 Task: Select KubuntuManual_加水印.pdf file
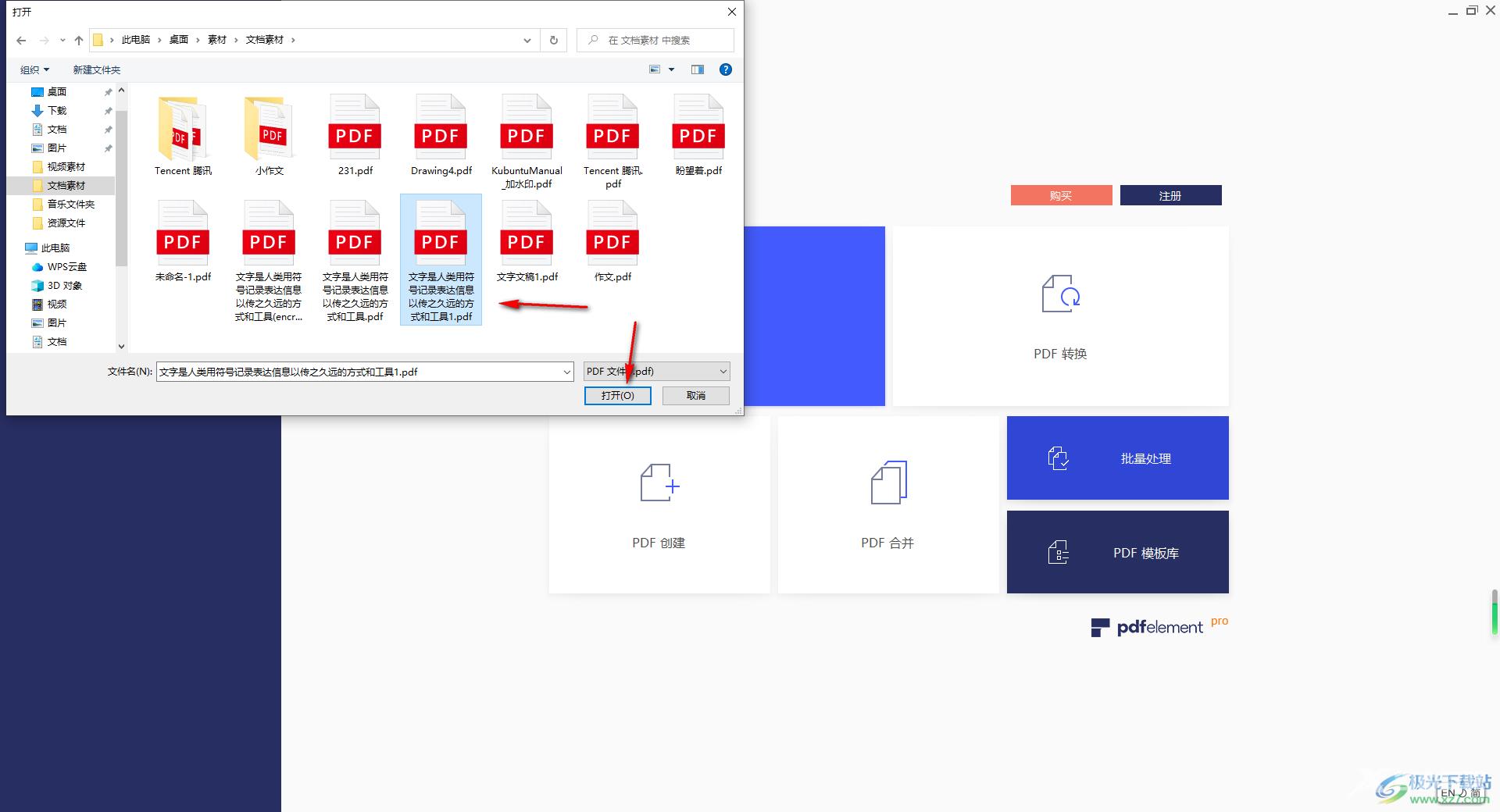pyautogui.click(x=527, y=141)
